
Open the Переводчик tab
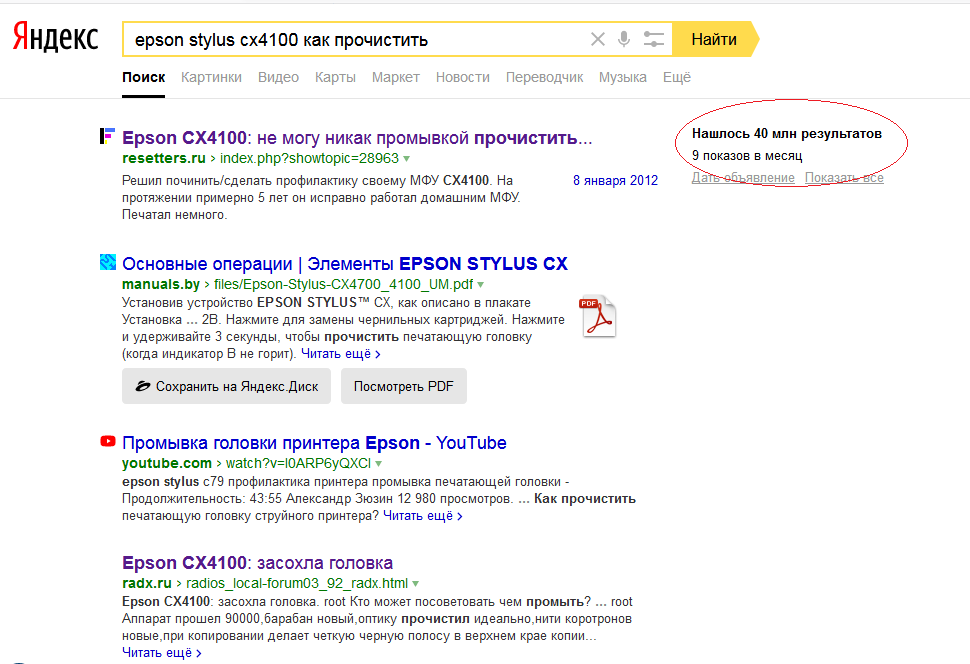click(544, 77)
